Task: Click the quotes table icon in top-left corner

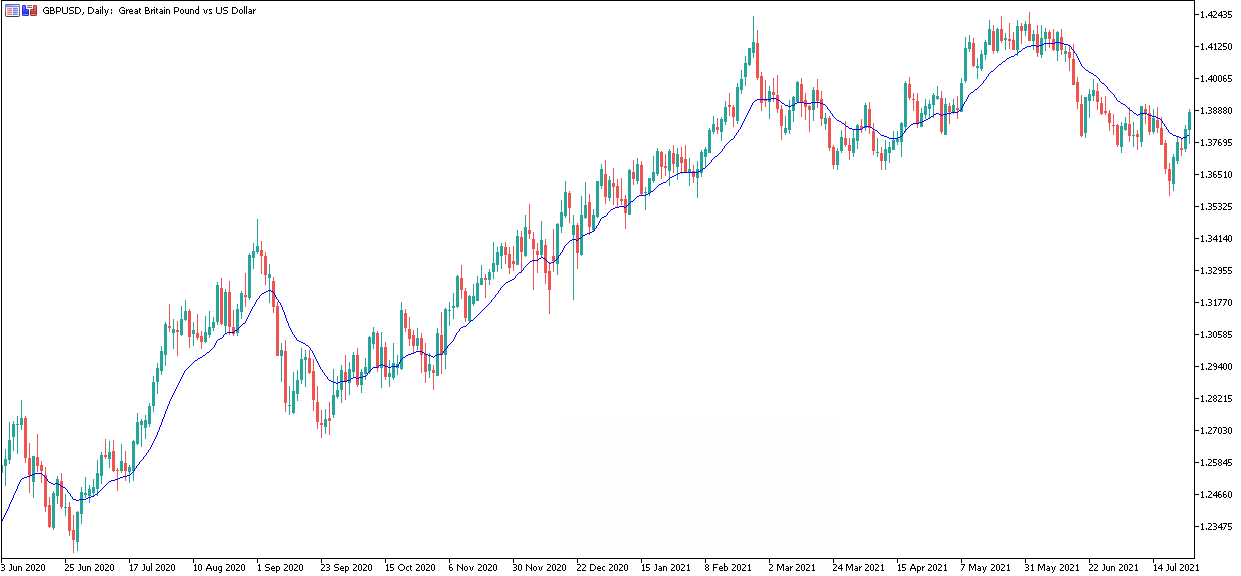Action: click(12, 10)
